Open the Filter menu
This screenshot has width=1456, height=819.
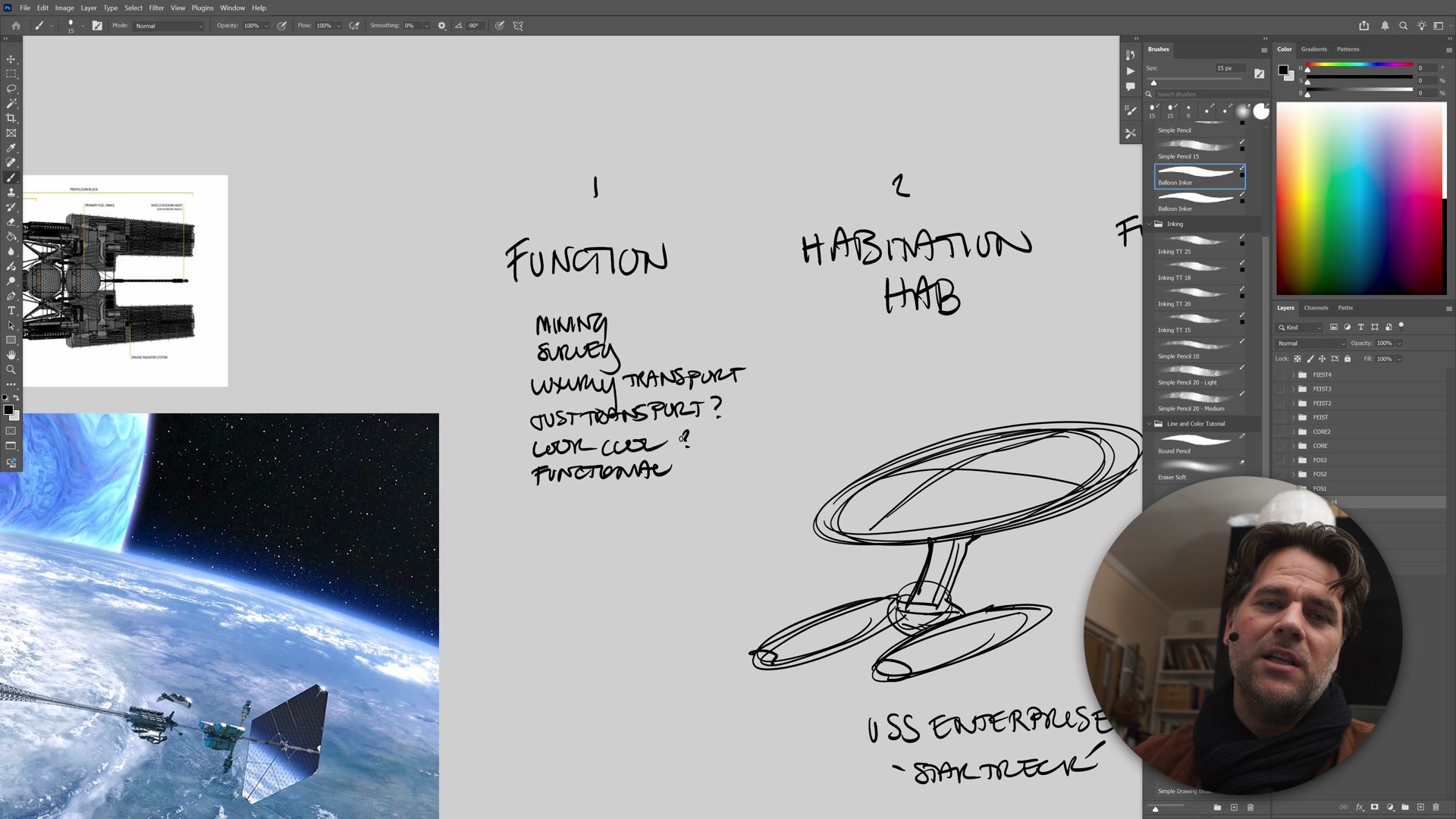tap(156, 8)
